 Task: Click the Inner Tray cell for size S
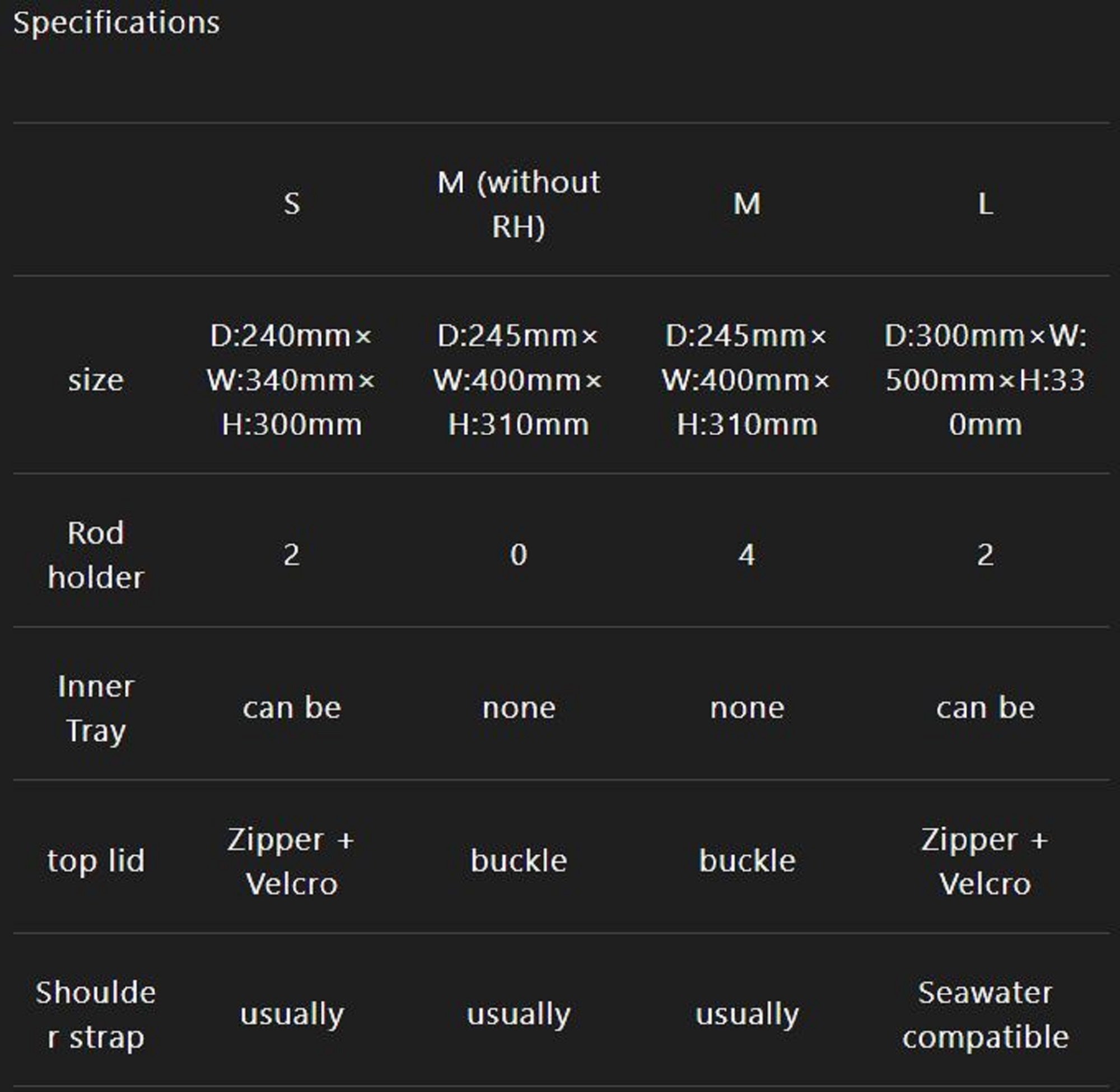(291, 708)
